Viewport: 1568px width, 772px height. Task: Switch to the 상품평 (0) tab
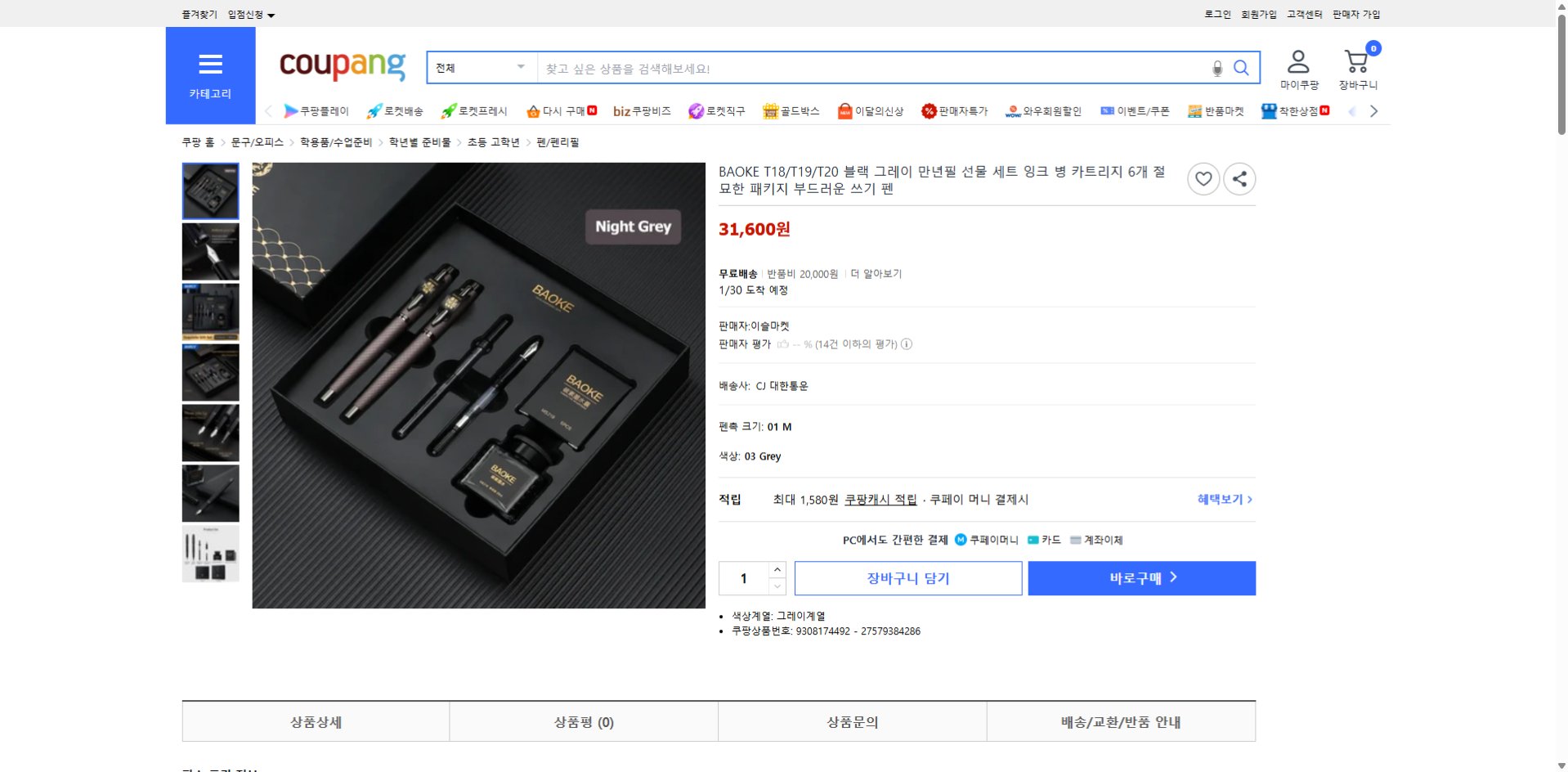click(x=583, y=721)
